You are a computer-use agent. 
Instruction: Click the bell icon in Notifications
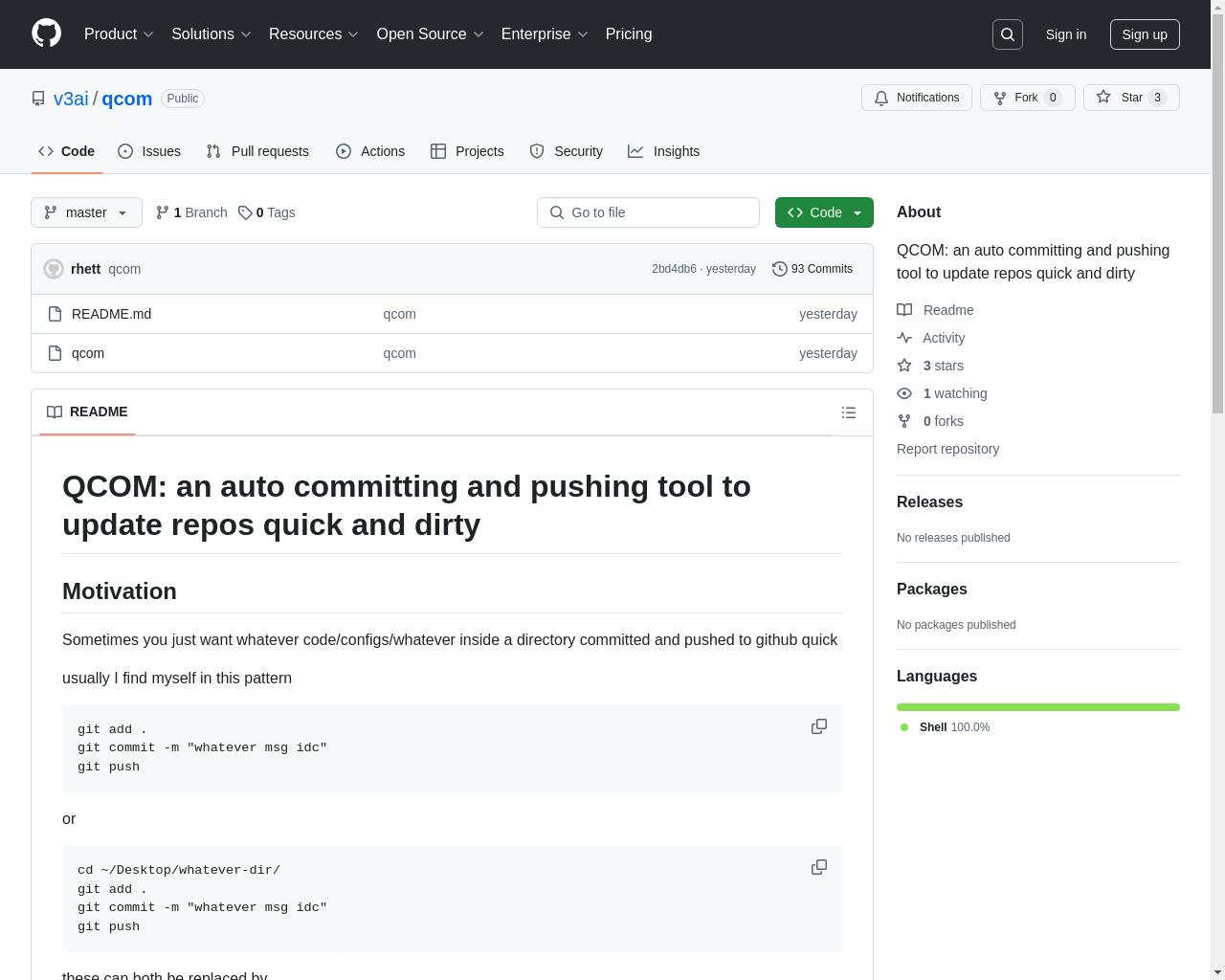pyautogui.click(x=881, y=98)
